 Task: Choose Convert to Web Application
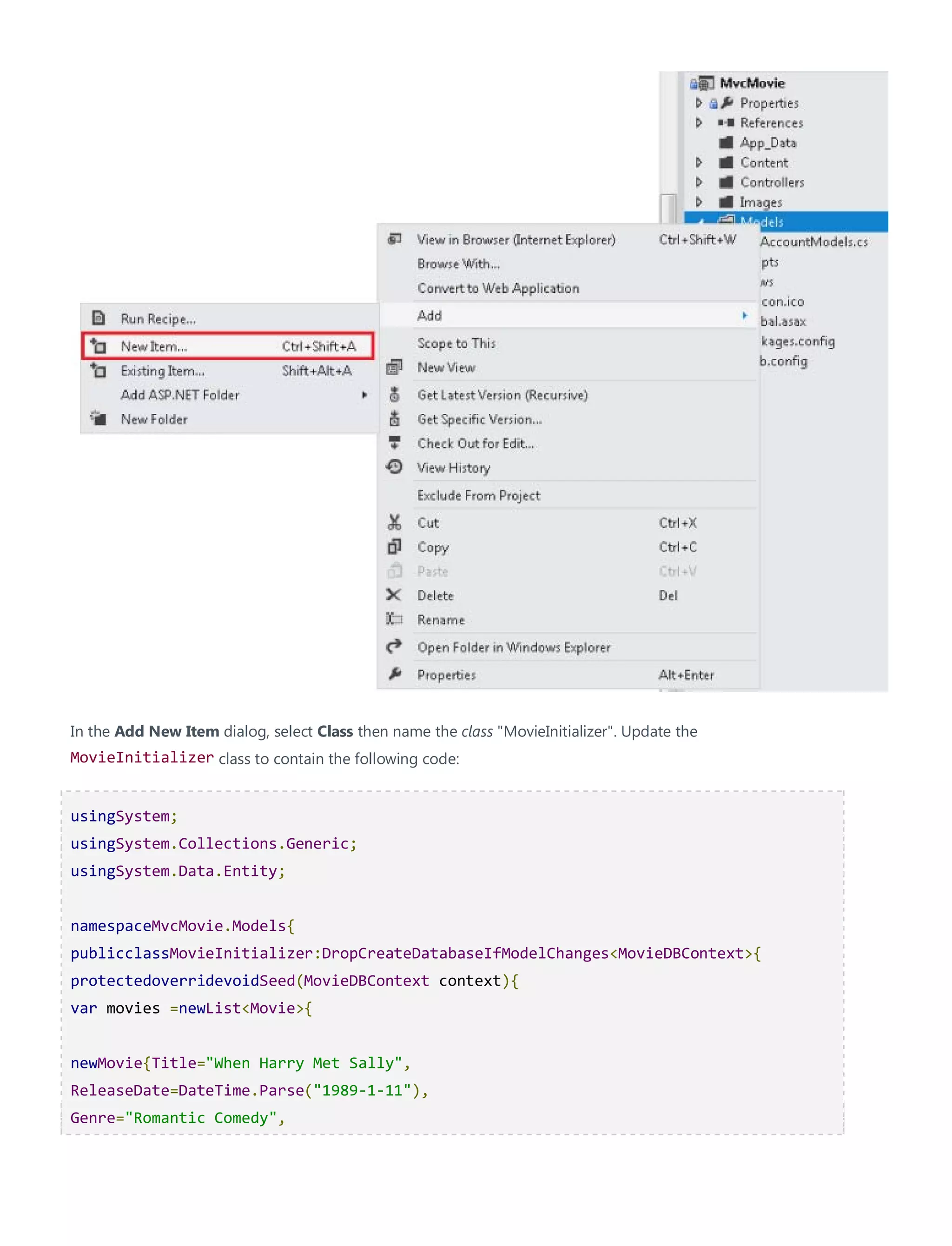569,288
